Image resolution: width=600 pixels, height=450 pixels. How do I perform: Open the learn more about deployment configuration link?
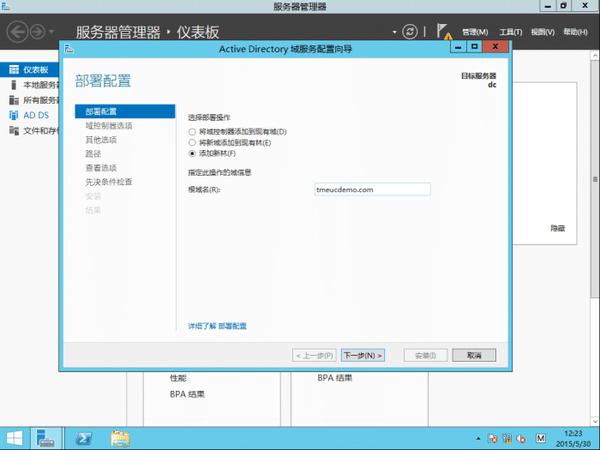point(217,326)
